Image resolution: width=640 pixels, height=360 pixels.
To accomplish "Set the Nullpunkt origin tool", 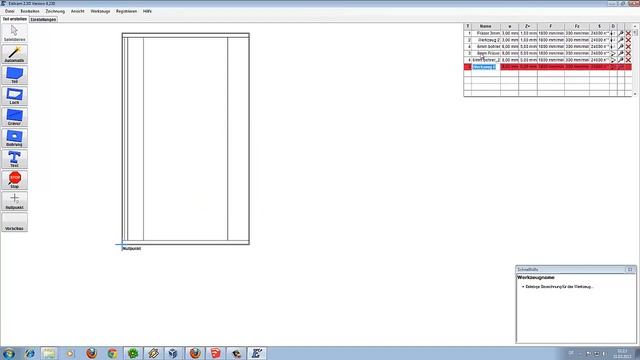I will (x=14, y=201).
